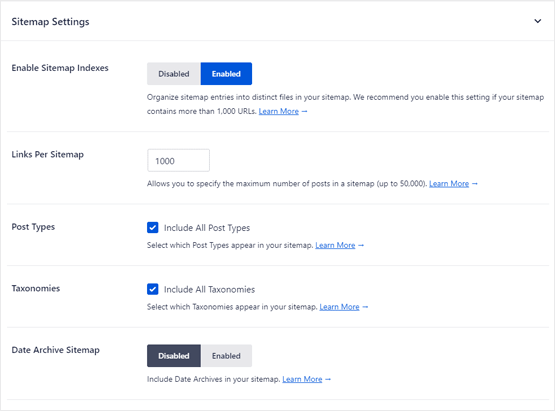
Task: Click the Sitemap Settings header title
Action: point(50,22)
